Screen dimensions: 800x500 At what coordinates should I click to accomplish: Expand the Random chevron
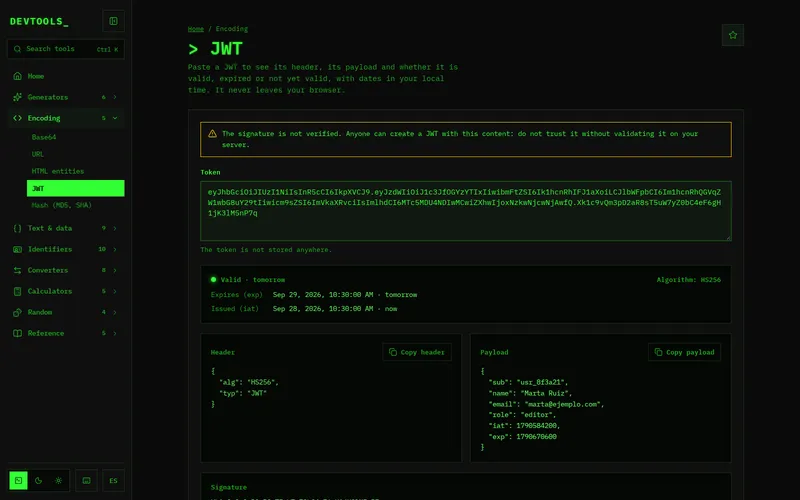(x=115, y=312)
